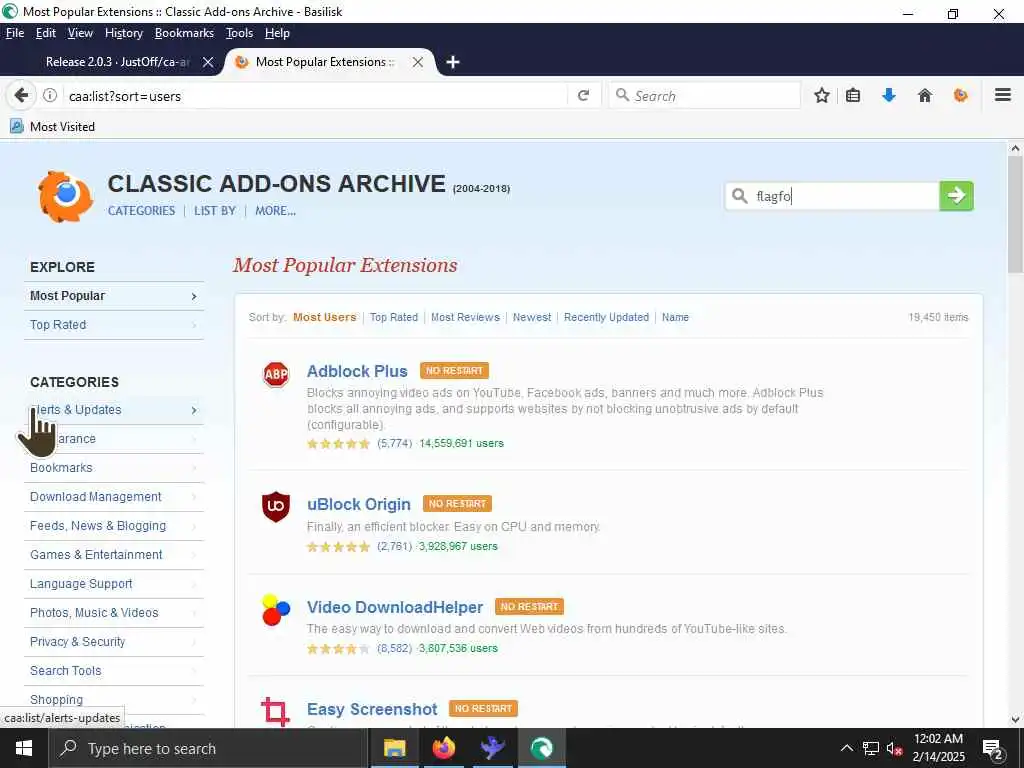Reload the page with the refresh icon
Viewport: 1024px width, 768px height.
pos(583,95)
